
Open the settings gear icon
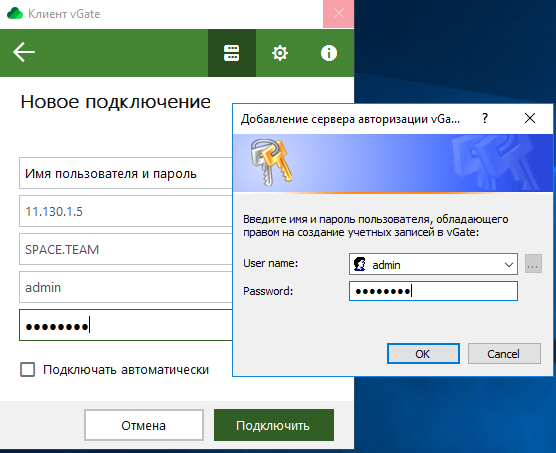(x=280, y=53)
